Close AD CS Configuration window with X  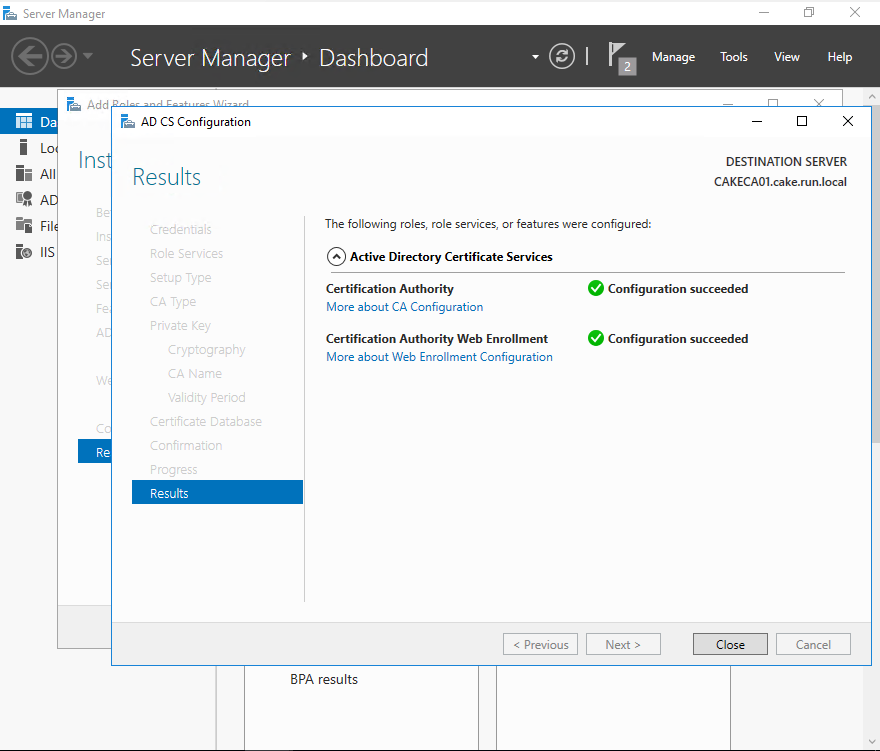click(847, 121)
